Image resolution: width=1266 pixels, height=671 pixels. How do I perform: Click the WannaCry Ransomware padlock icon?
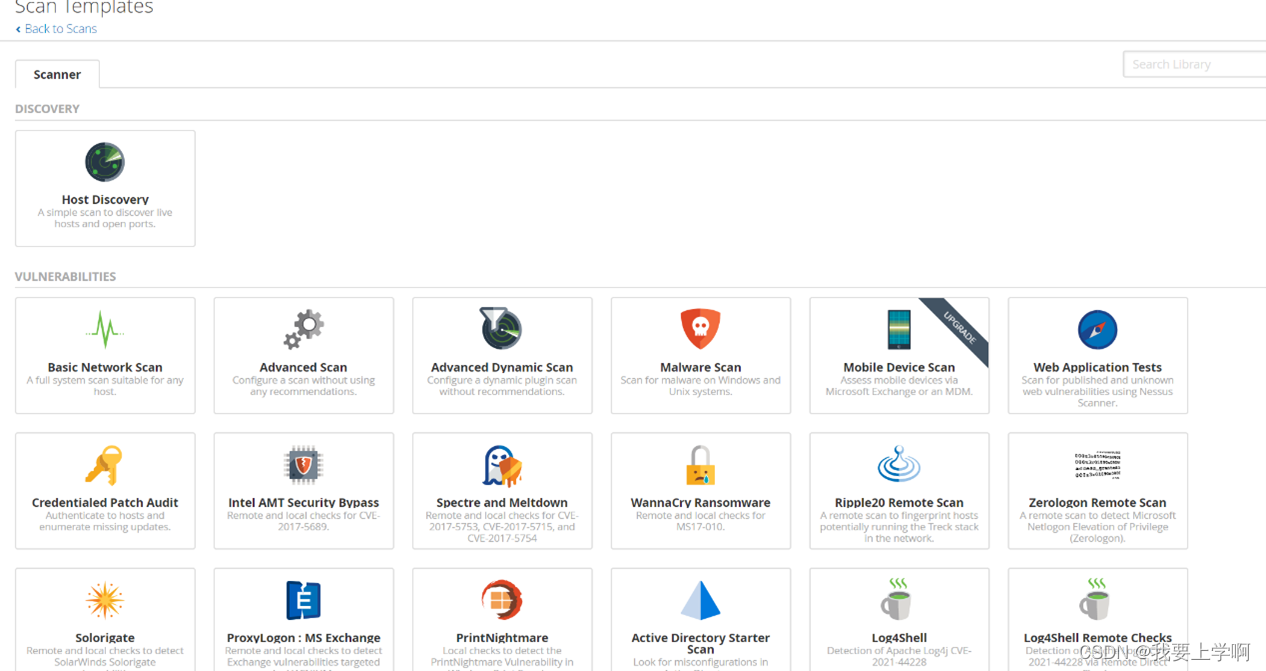click(x=701, y=465)
